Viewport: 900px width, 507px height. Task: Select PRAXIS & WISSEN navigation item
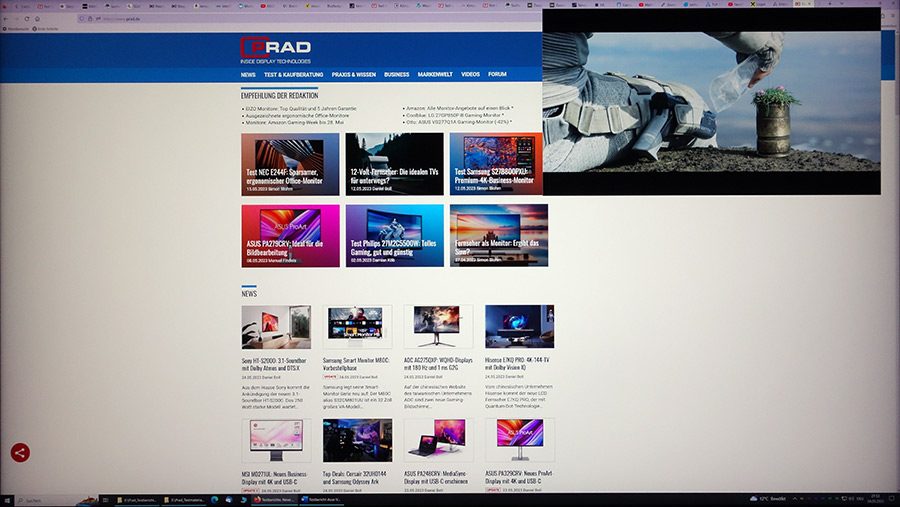pyautogui.click(x=354, y=75)
